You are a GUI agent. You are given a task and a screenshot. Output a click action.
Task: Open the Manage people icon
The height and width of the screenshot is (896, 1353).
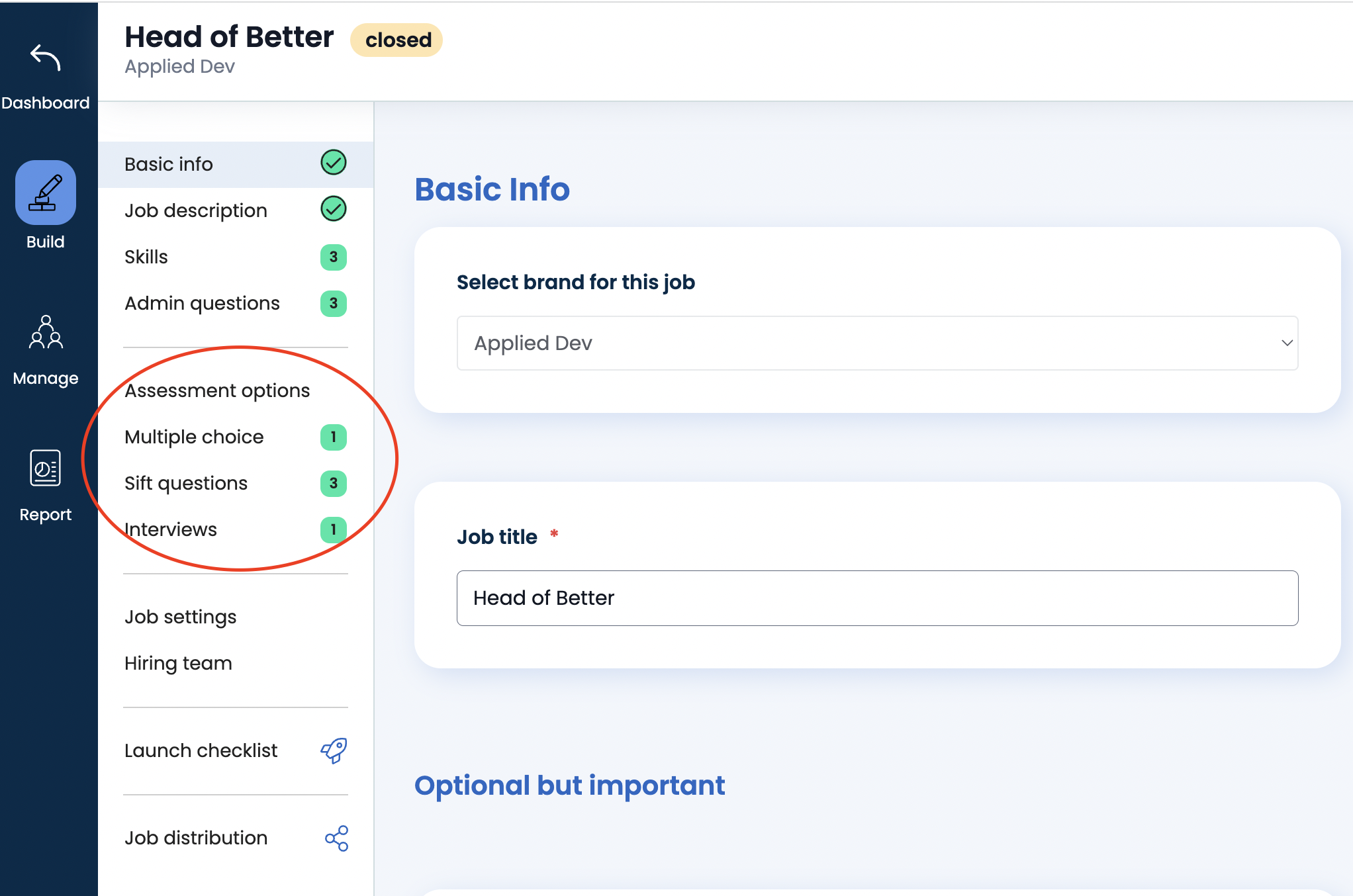pos(45,332)
